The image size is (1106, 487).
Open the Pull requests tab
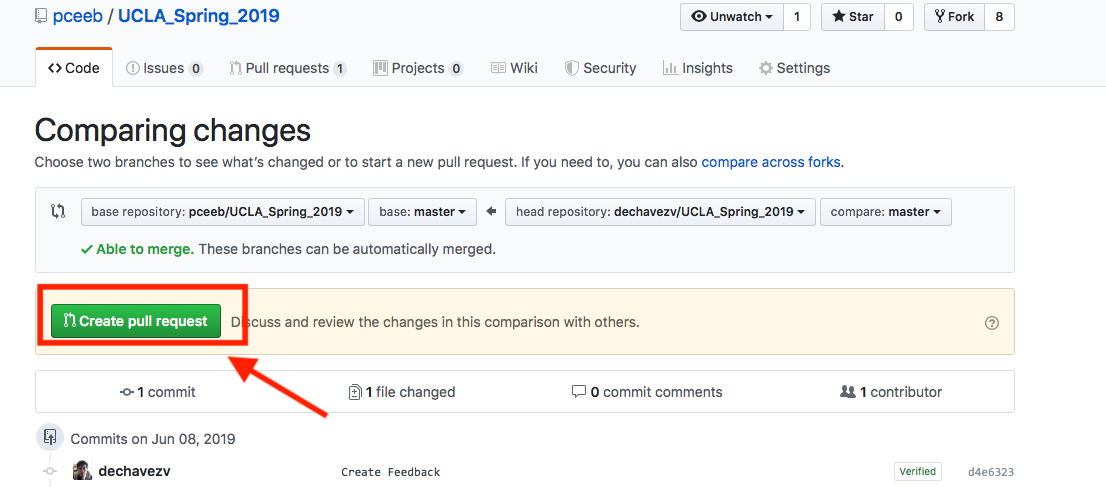pos(288,68)
